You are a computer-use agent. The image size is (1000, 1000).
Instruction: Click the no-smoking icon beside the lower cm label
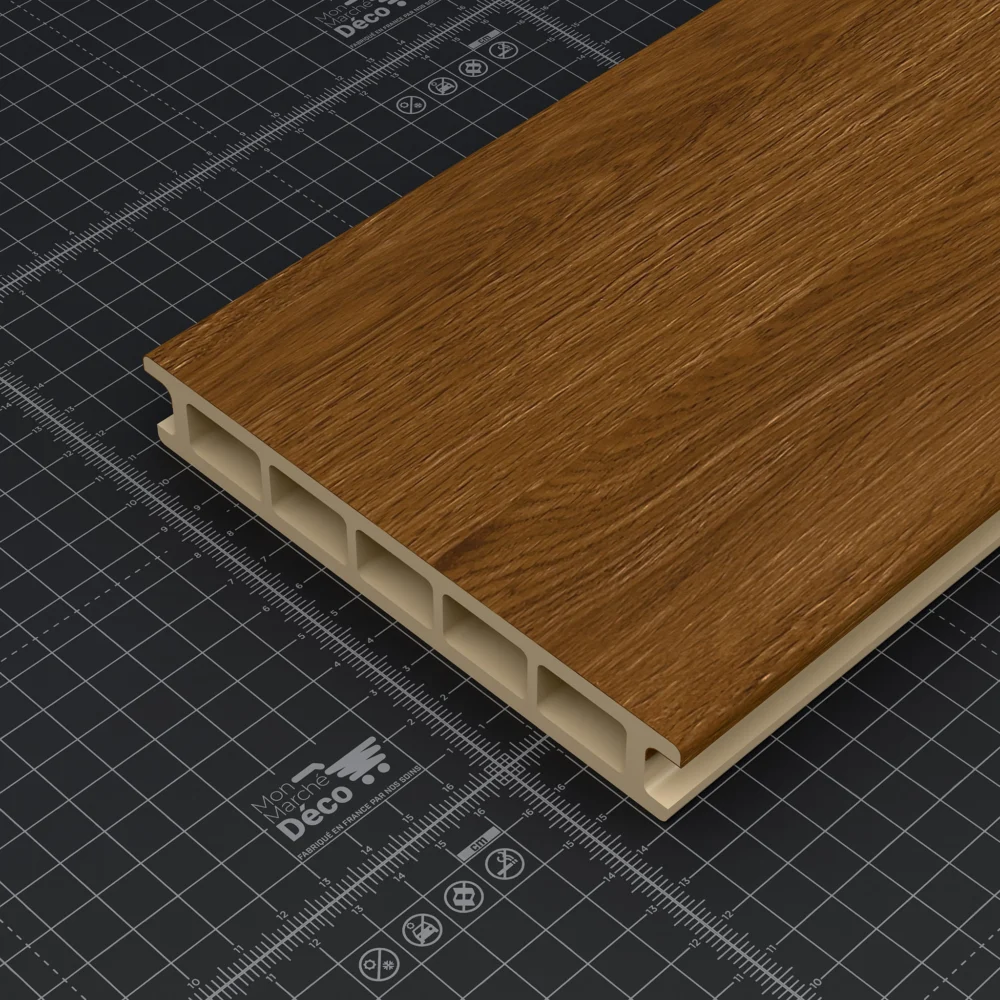pyautogui.click(x=503, y=865)
